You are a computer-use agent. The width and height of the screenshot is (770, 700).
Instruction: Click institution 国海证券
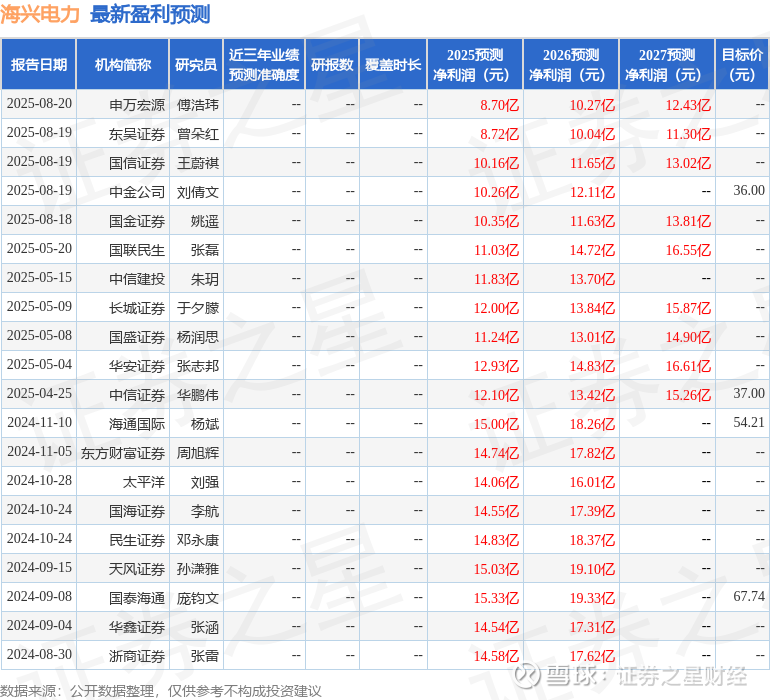(137, 510)
